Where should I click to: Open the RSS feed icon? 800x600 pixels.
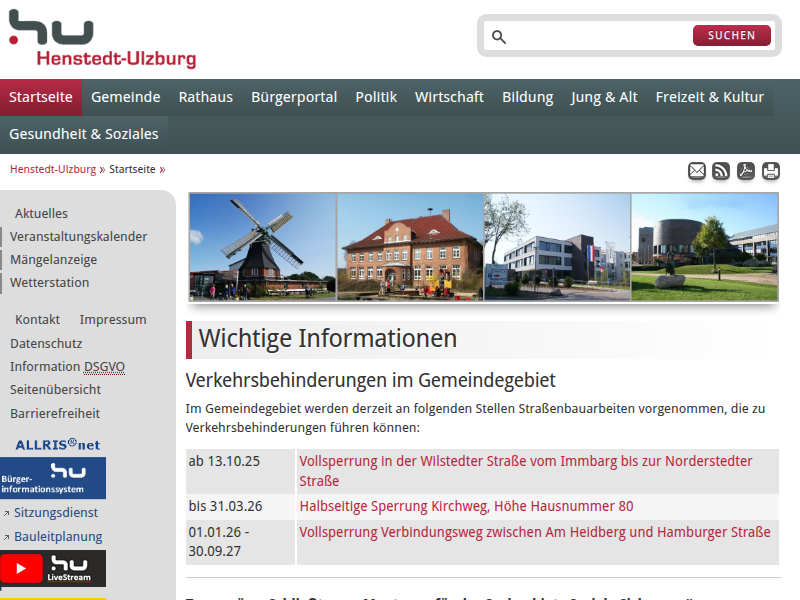click(x=721, y=171)
